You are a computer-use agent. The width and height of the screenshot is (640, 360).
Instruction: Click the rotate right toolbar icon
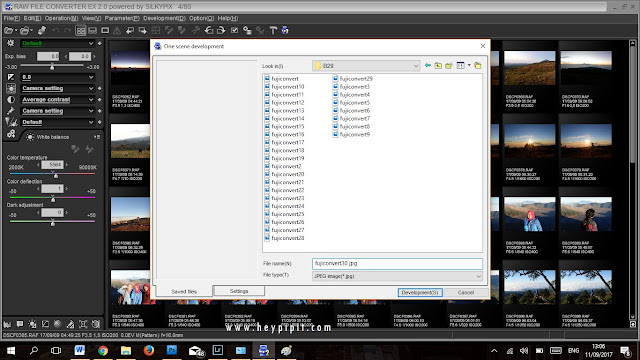tap(221, 30)
